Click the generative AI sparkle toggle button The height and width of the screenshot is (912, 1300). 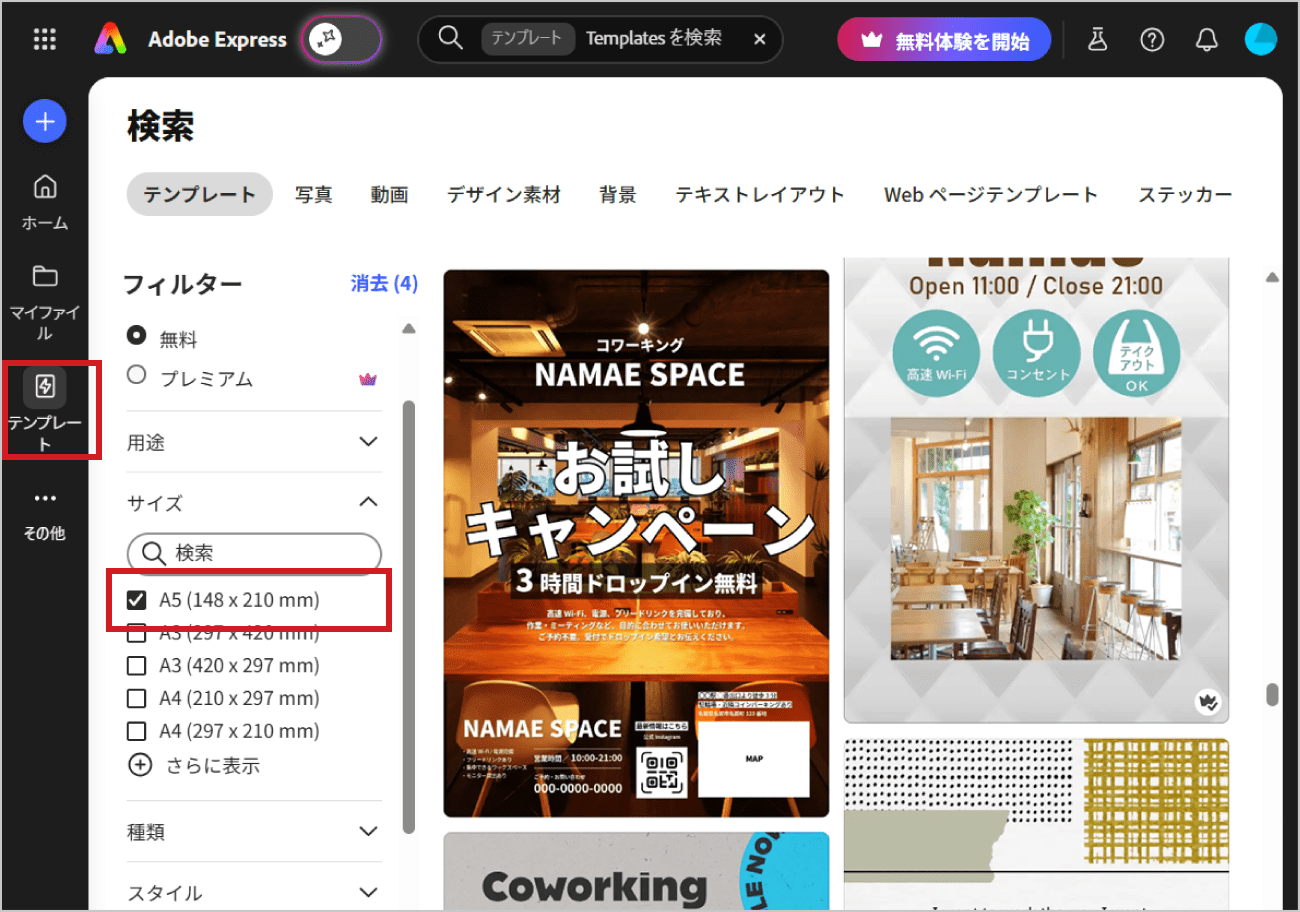tap(341, 39)
